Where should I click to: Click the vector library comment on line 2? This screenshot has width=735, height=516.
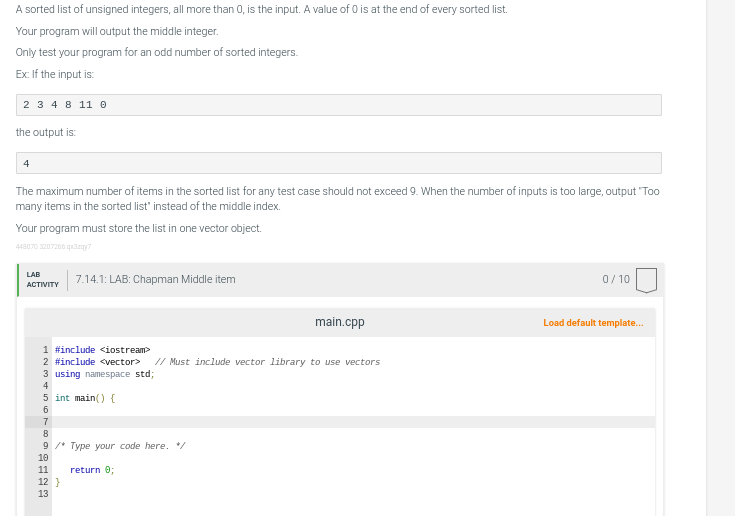click(x=267, y=362)
